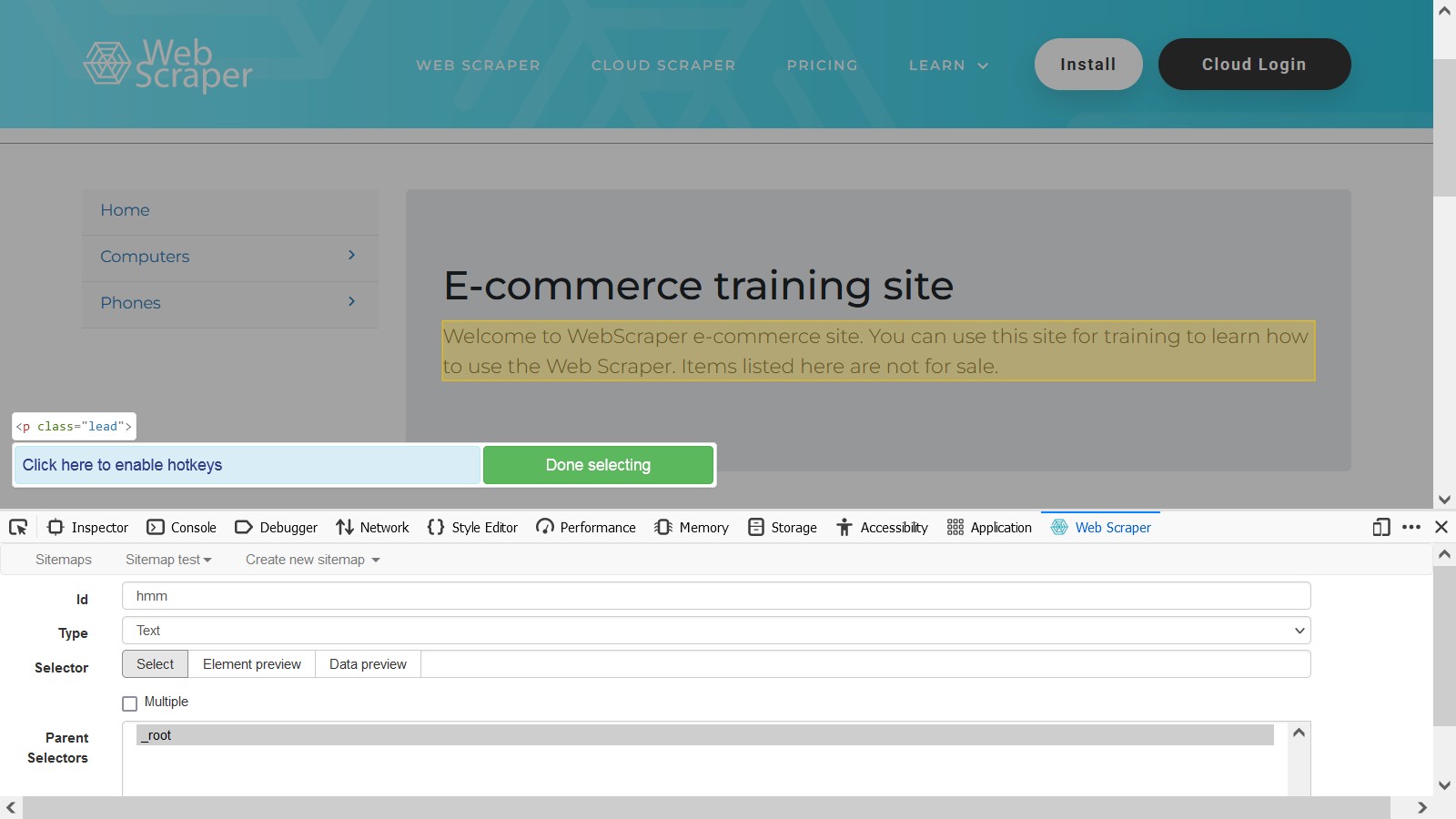1456x819 pixels.
Task: Click the Id input field
Action: tap(716, 596)
